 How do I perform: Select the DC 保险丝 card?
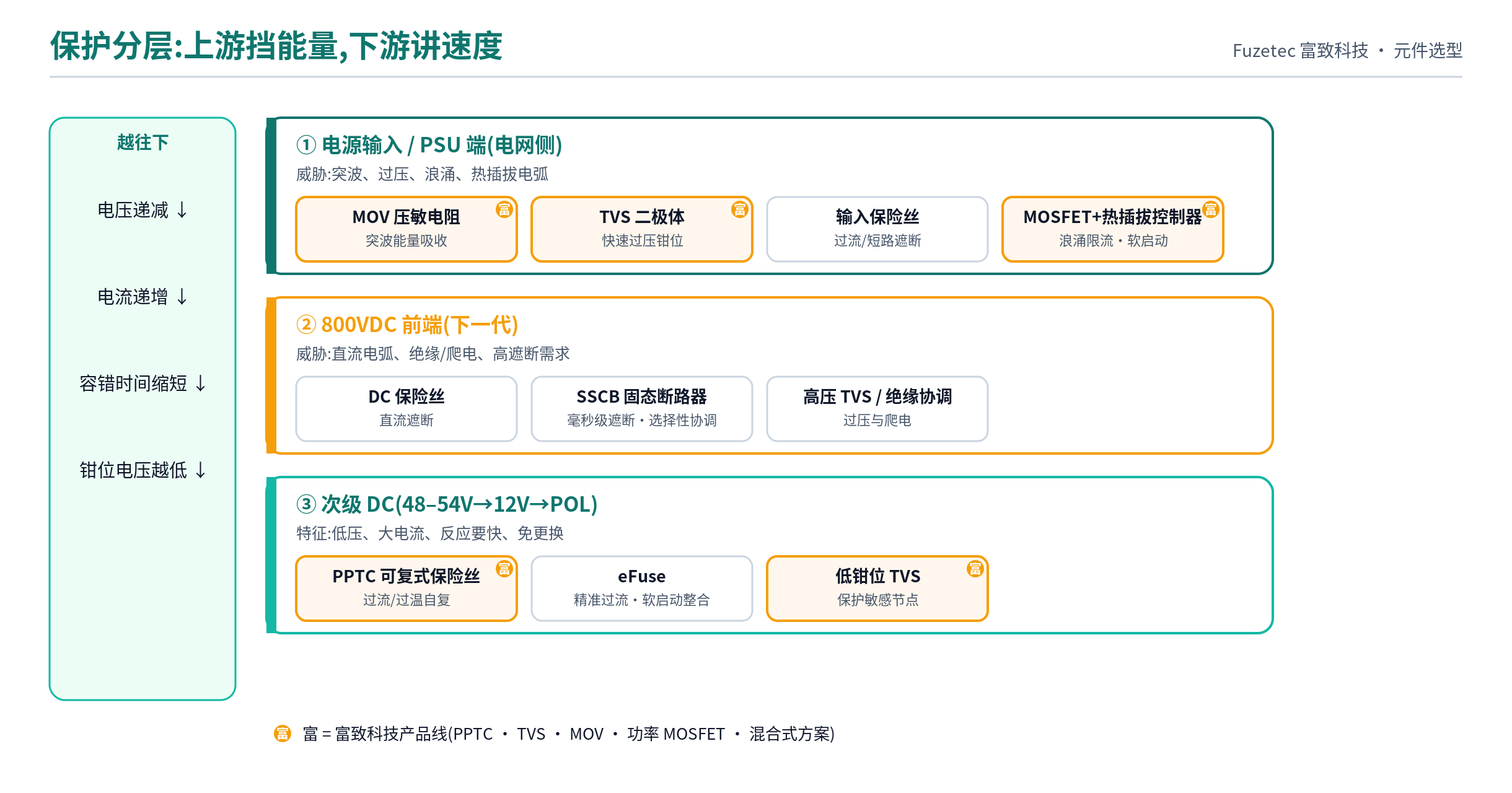[x=407, y=409]
